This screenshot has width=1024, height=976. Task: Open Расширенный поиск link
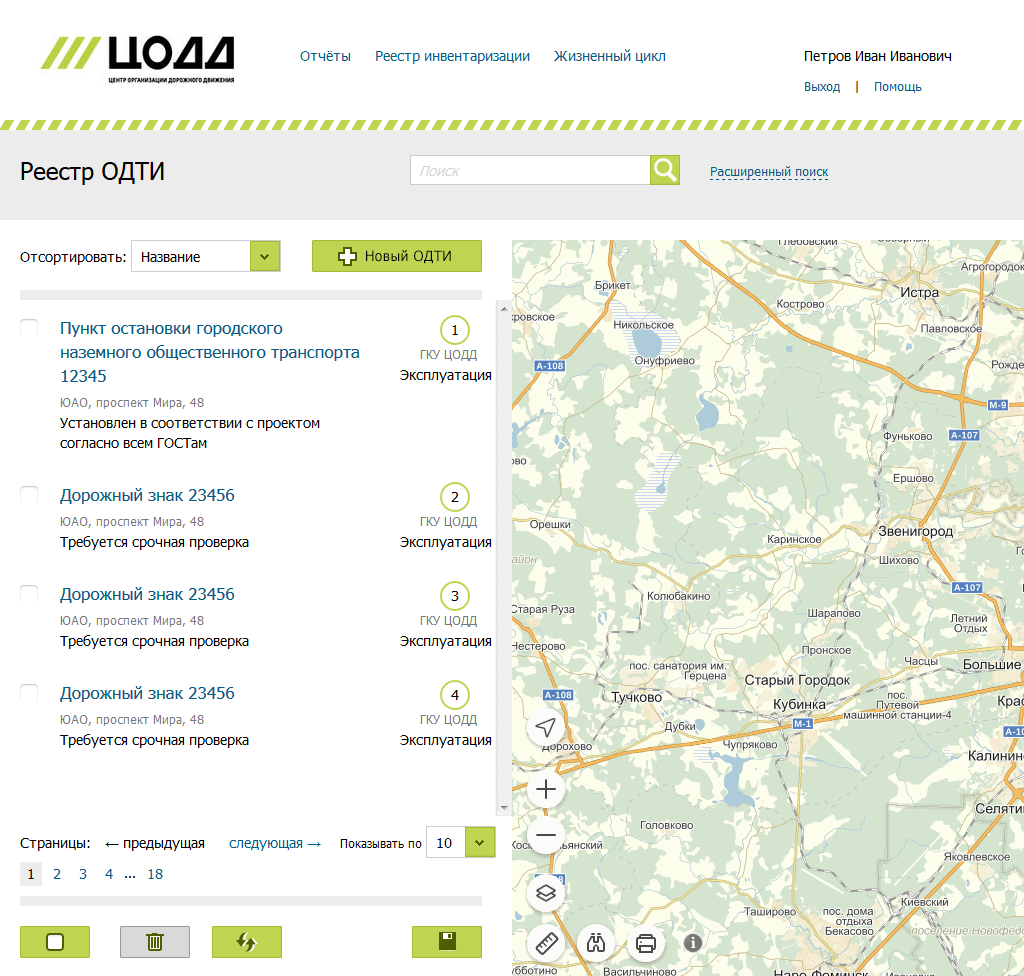[769, 171]
